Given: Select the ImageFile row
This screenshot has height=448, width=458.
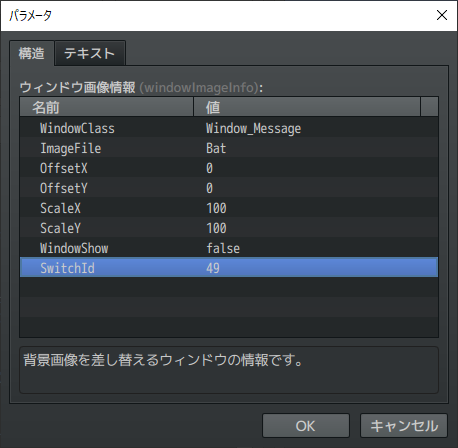Looking at the screenshot, I should (x=229, y=148).
